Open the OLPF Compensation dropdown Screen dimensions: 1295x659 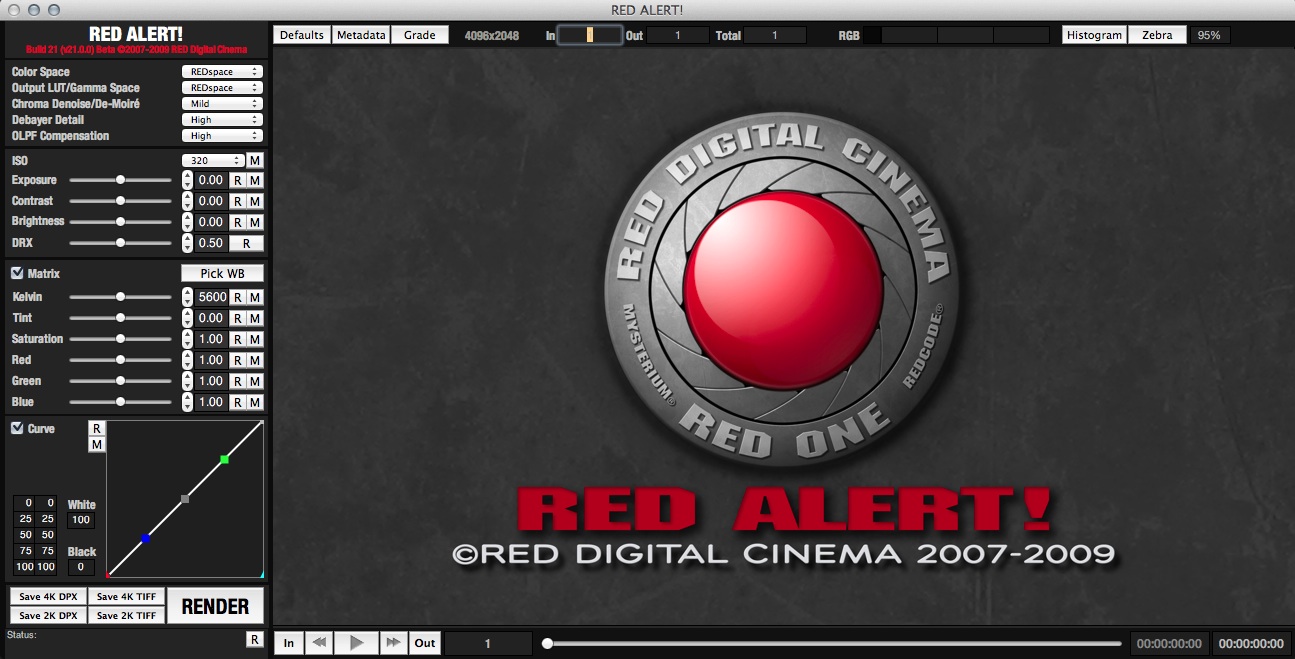pos(222,136)
